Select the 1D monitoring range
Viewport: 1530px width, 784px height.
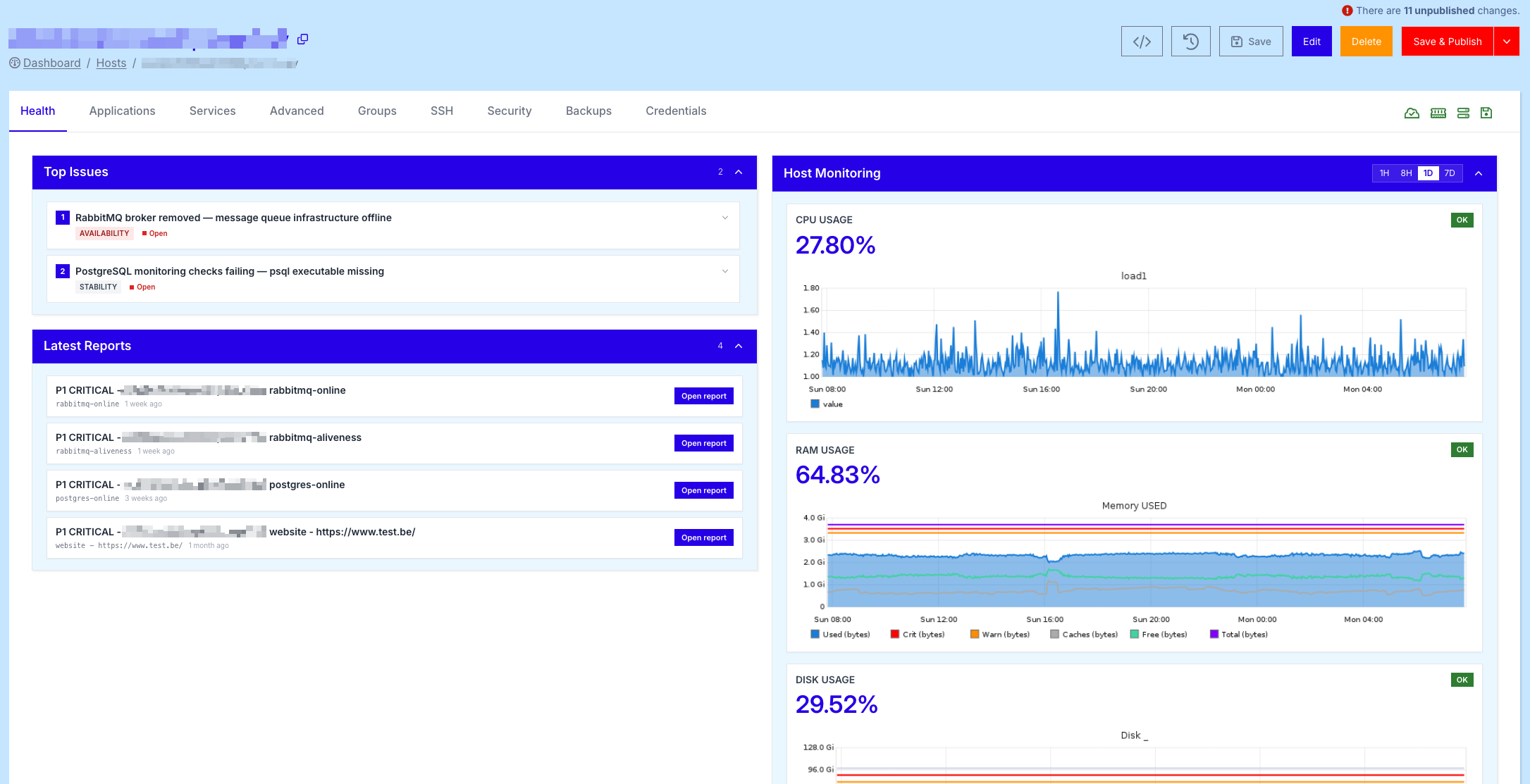[x=1428, y=173]
